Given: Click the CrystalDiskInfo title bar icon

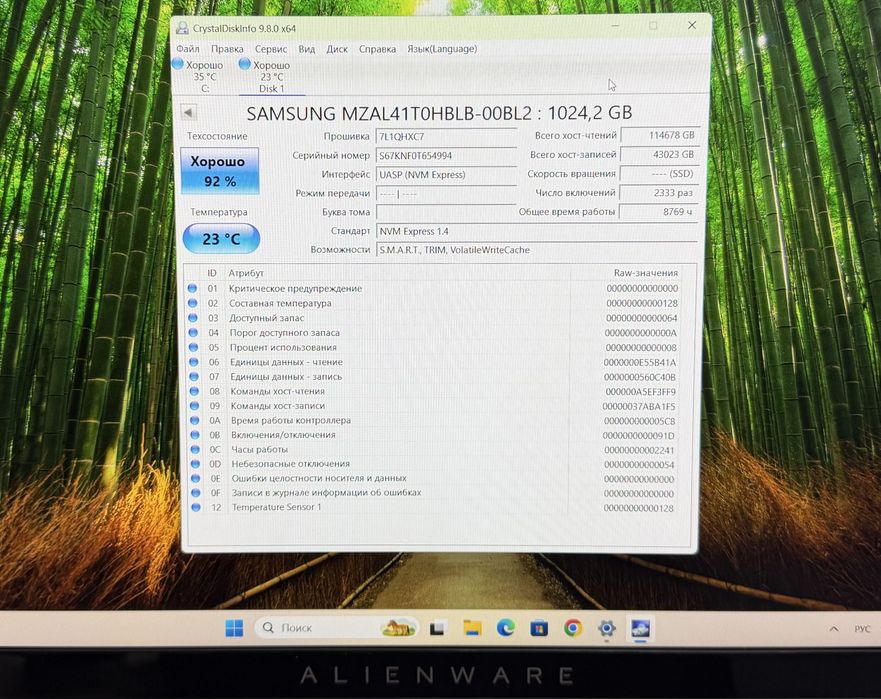Looking at the screenshot, I should coord(182,28).
